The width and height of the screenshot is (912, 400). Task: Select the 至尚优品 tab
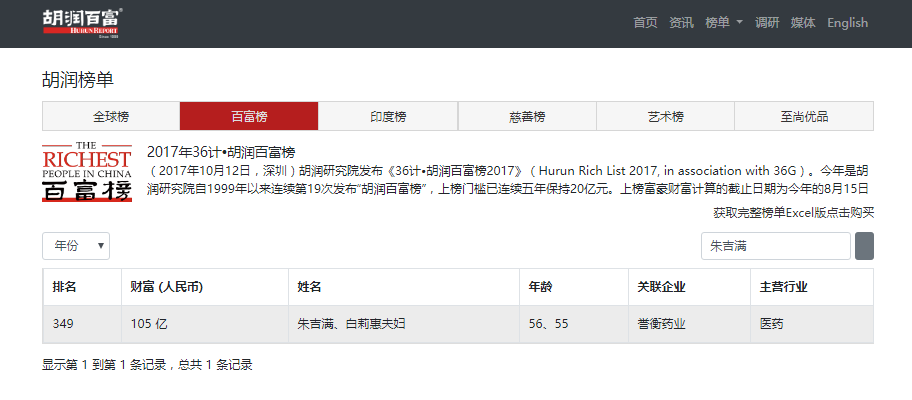(804, 116)
